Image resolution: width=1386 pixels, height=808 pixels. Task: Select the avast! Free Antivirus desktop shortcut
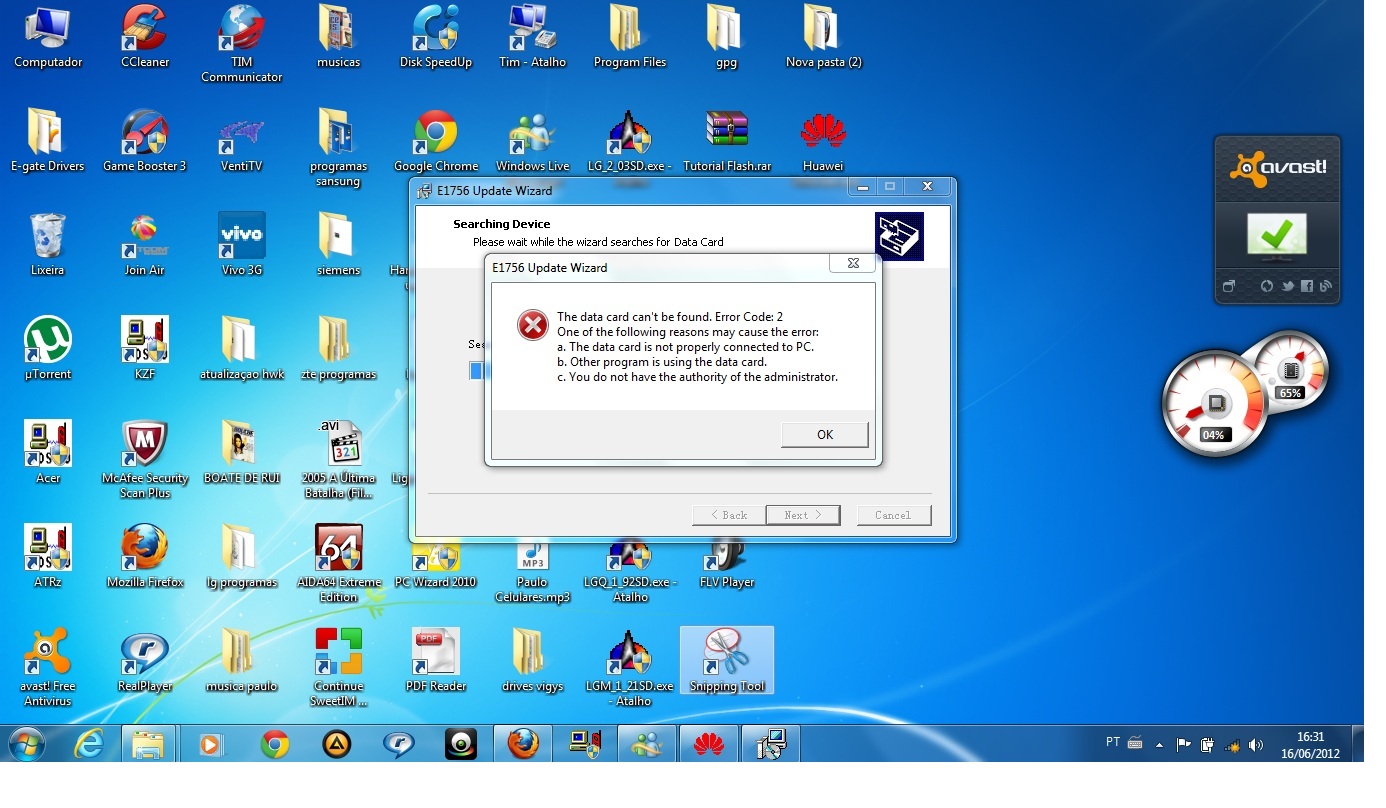tap(47, 667)
